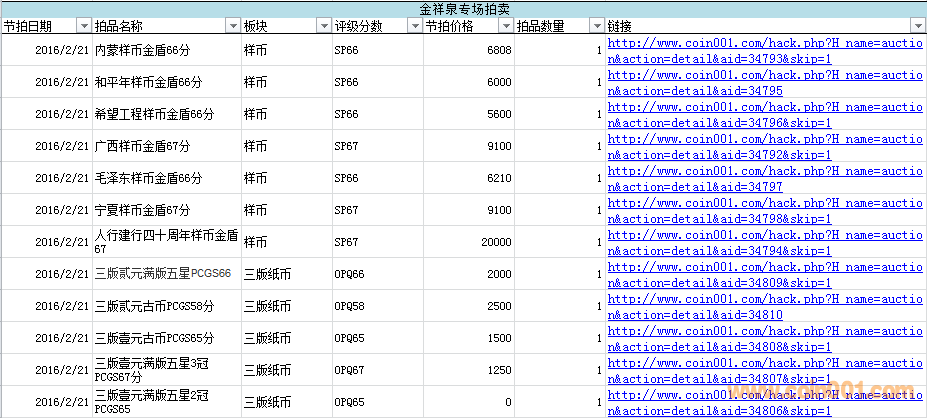Viewport: 927px width, 418px height.
Task: Select the 毛泽东样币金盾66分 item cell
Action: pos(148,178)
